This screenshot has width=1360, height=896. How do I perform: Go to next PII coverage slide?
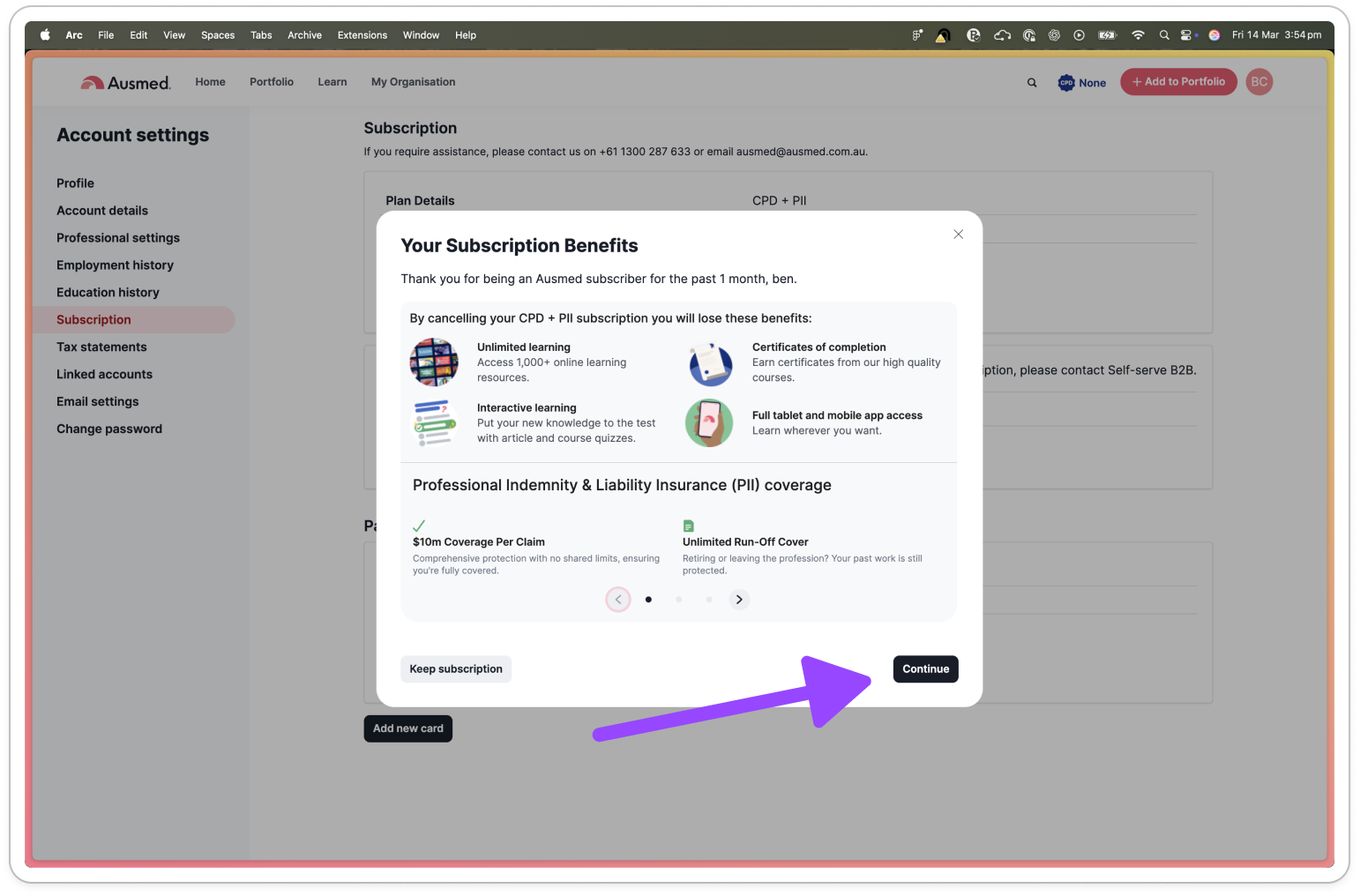739,600
